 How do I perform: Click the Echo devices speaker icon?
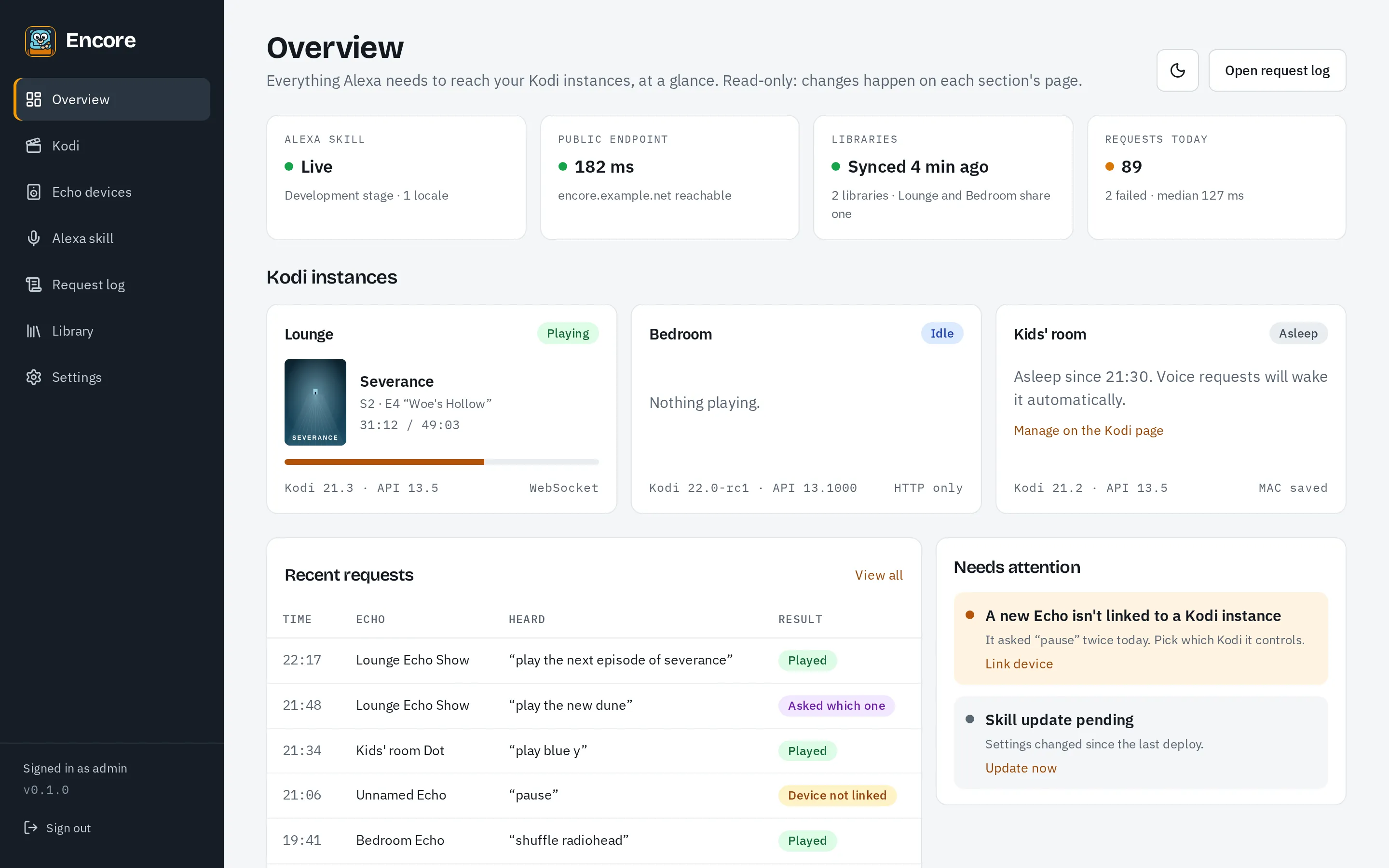point(33,192)
